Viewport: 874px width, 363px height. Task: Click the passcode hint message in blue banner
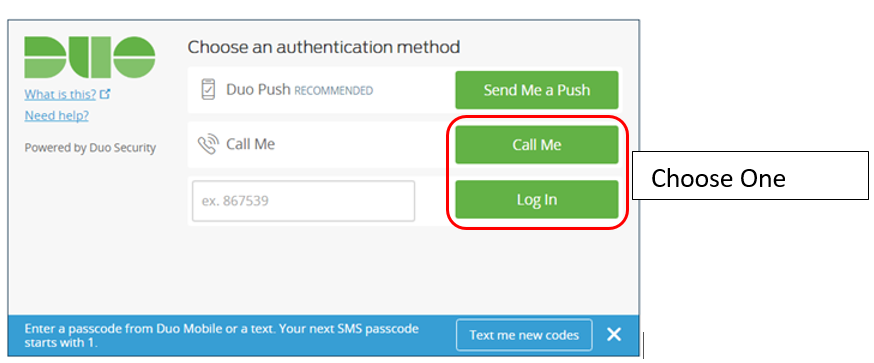point(221,336)
